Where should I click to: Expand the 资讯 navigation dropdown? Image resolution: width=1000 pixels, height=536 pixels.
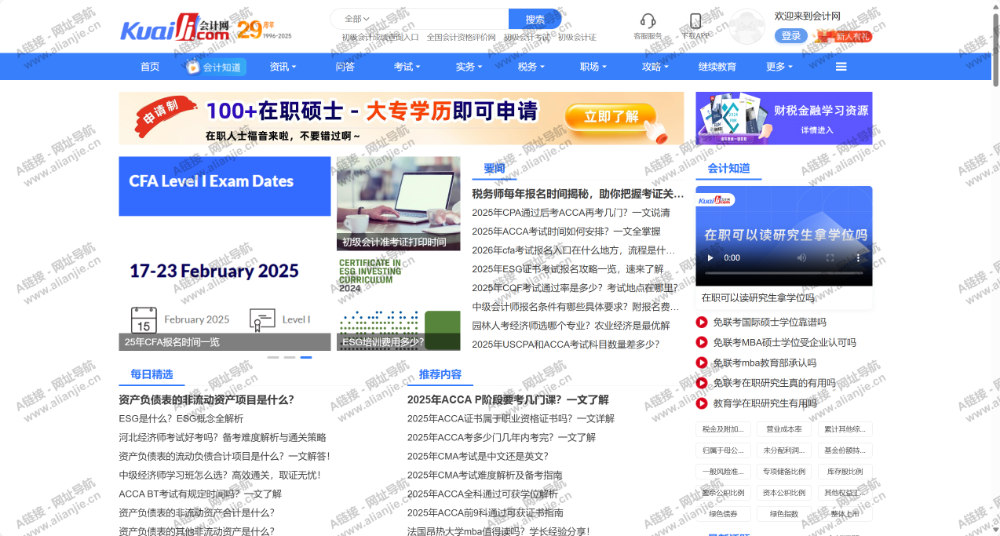pos(283,67)
